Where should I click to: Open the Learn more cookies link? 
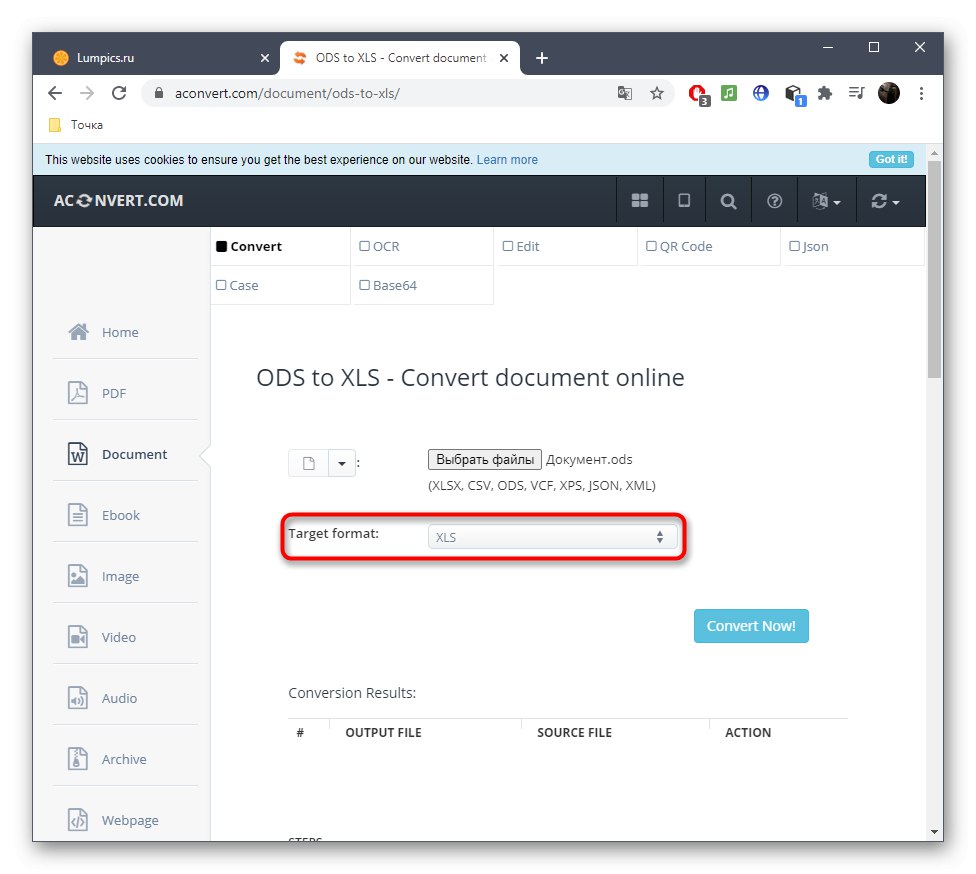pos(507,159)
